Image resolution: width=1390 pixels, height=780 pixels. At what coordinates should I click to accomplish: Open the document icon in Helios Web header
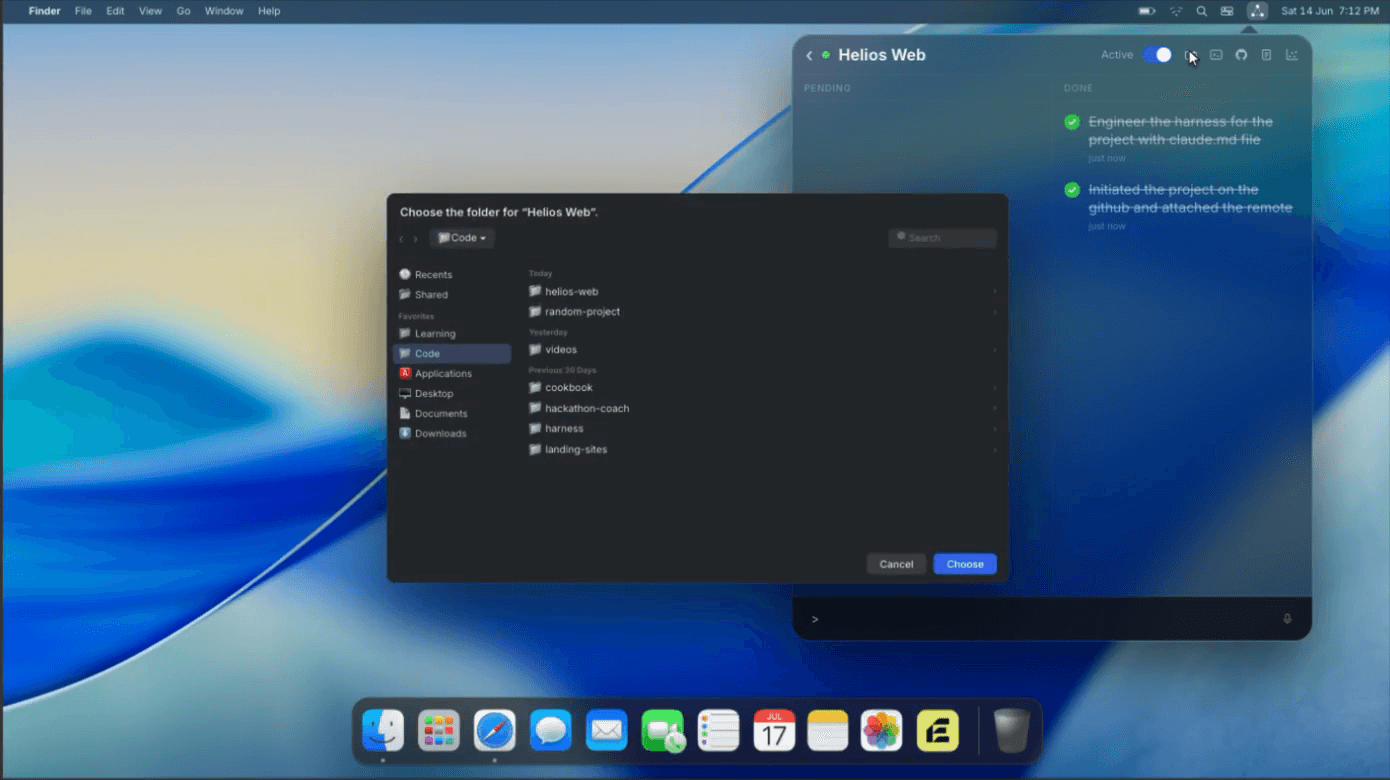click(1266, 55)
